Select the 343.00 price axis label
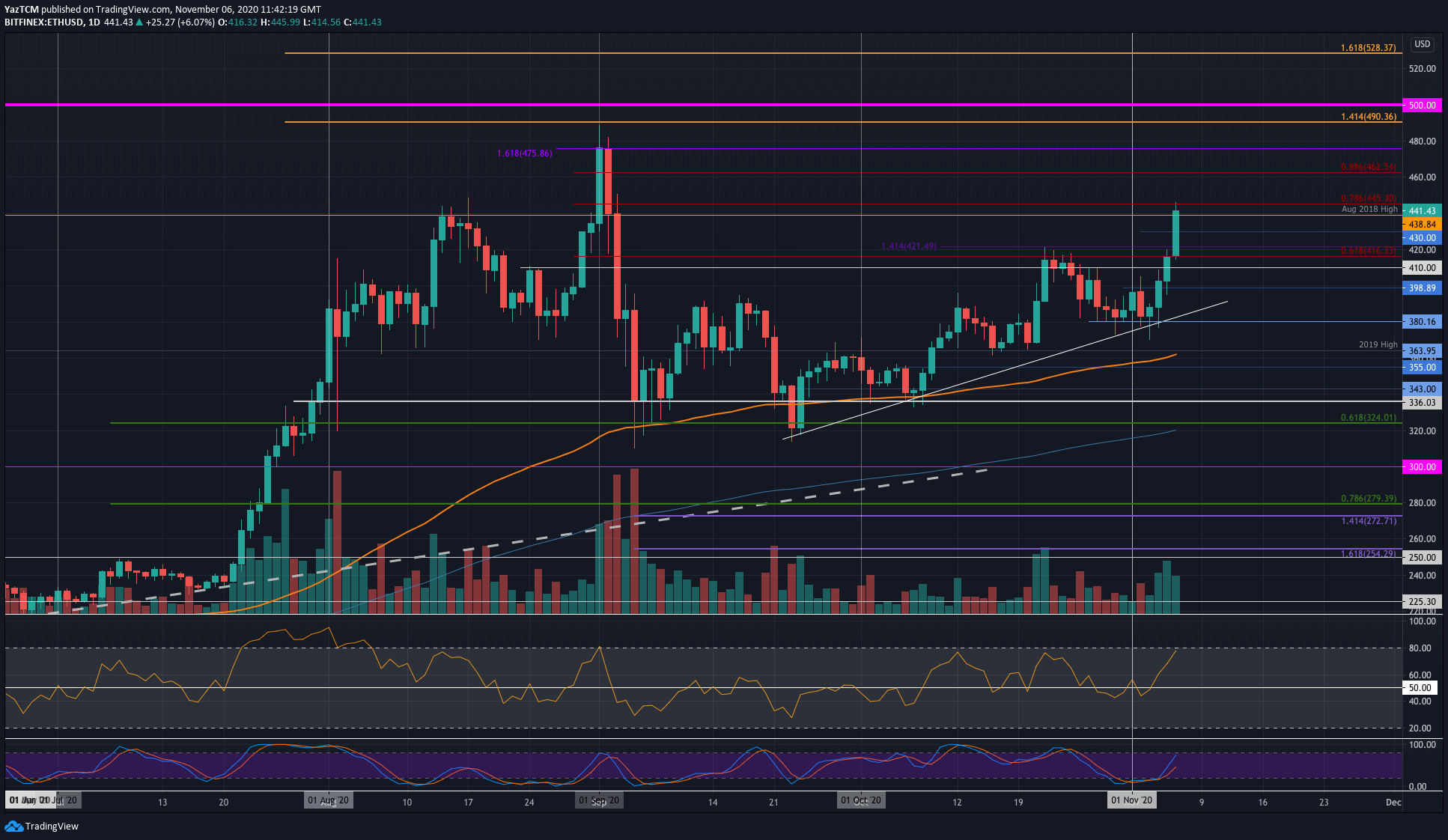This screenshot has height=840, width=1448. point(1421,389)
